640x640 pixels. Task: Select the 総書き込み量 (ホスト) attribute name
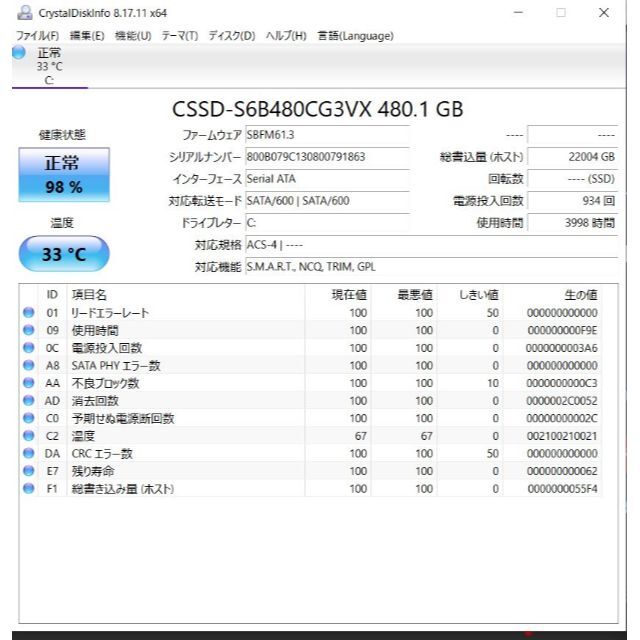[123, 489]
